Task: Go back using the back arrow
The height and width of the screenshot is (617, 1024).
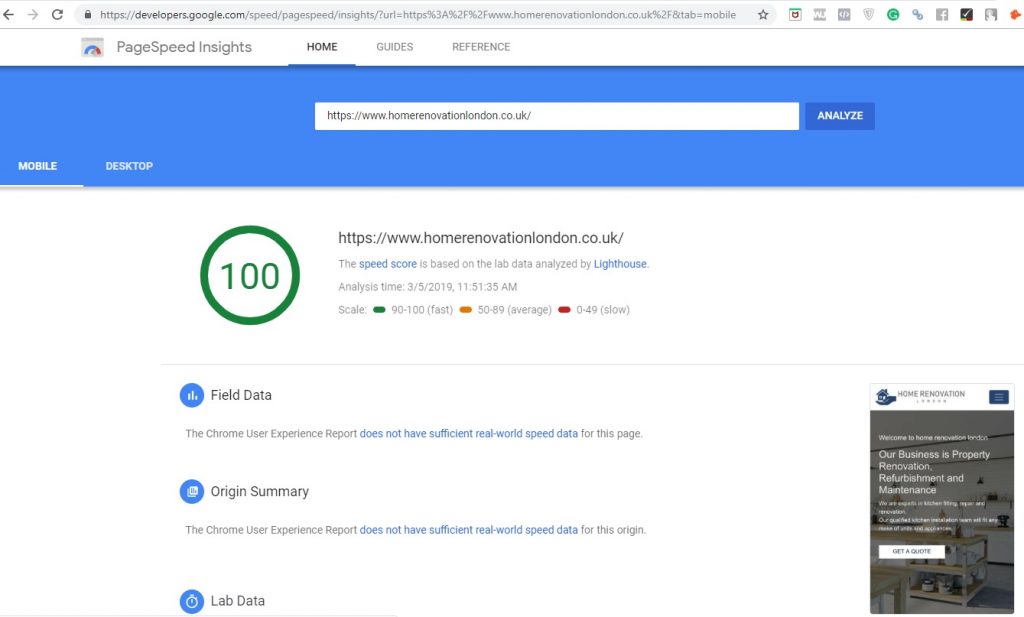Action: 10,15
